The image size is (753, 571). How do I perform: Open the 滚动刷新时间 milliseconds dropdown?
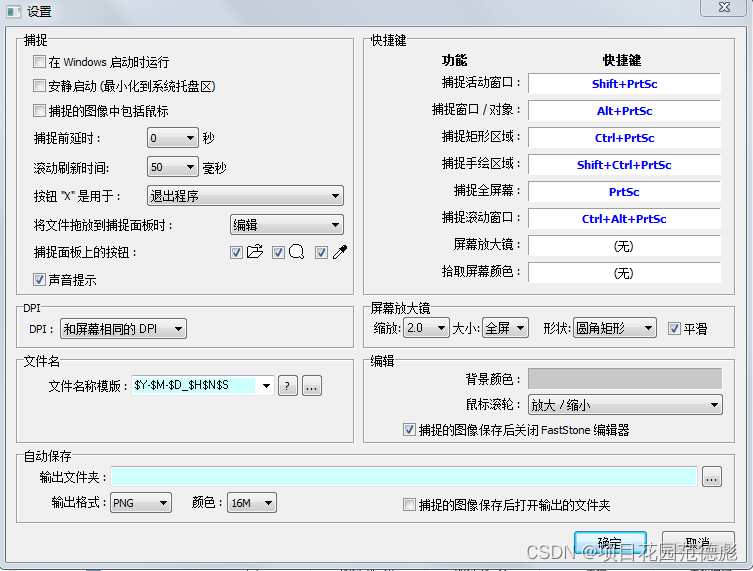pyautogui.click(x=173, y=167)
